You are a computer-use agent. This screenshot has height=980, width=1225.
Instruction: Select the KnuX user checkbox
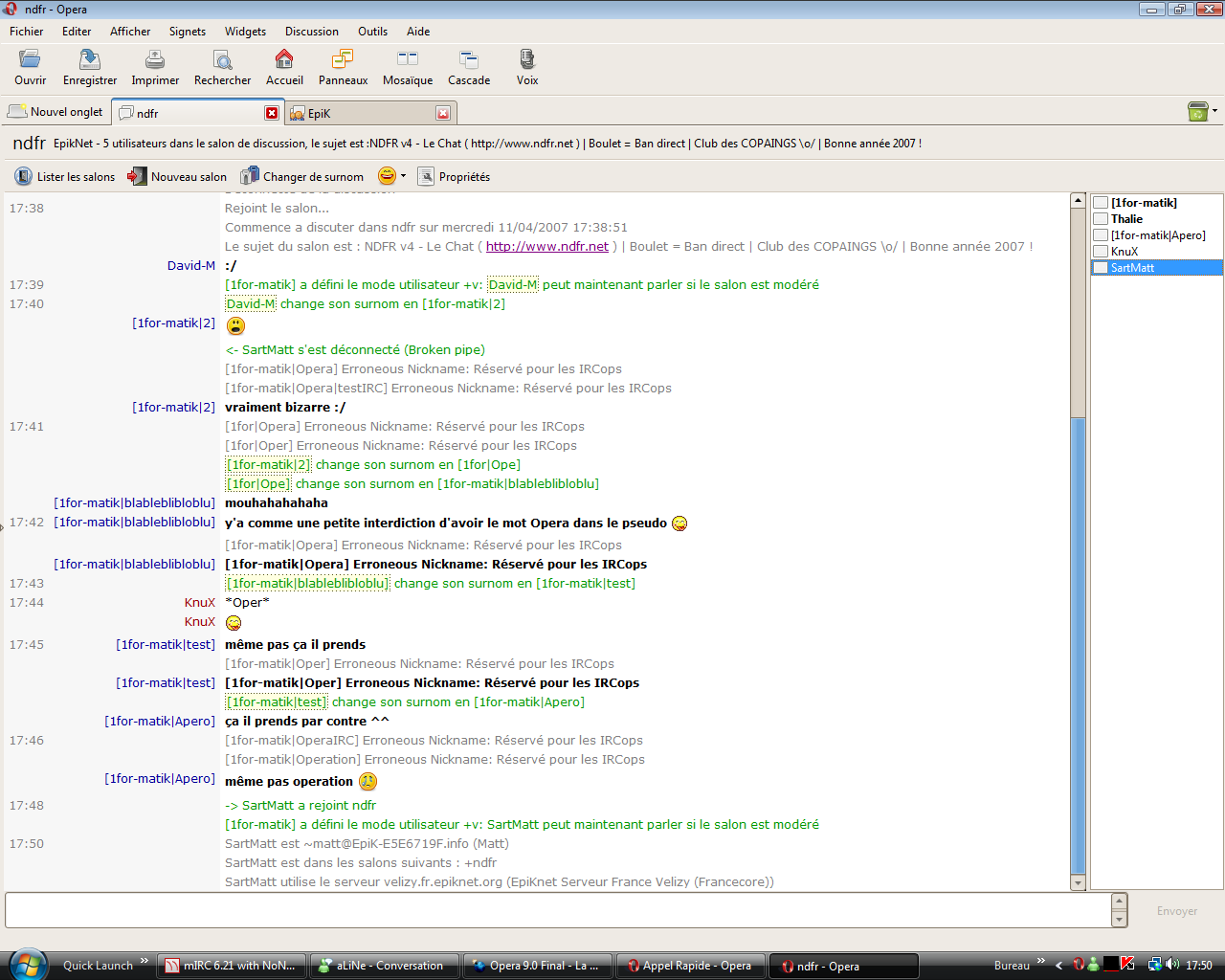click(1102, 252)
